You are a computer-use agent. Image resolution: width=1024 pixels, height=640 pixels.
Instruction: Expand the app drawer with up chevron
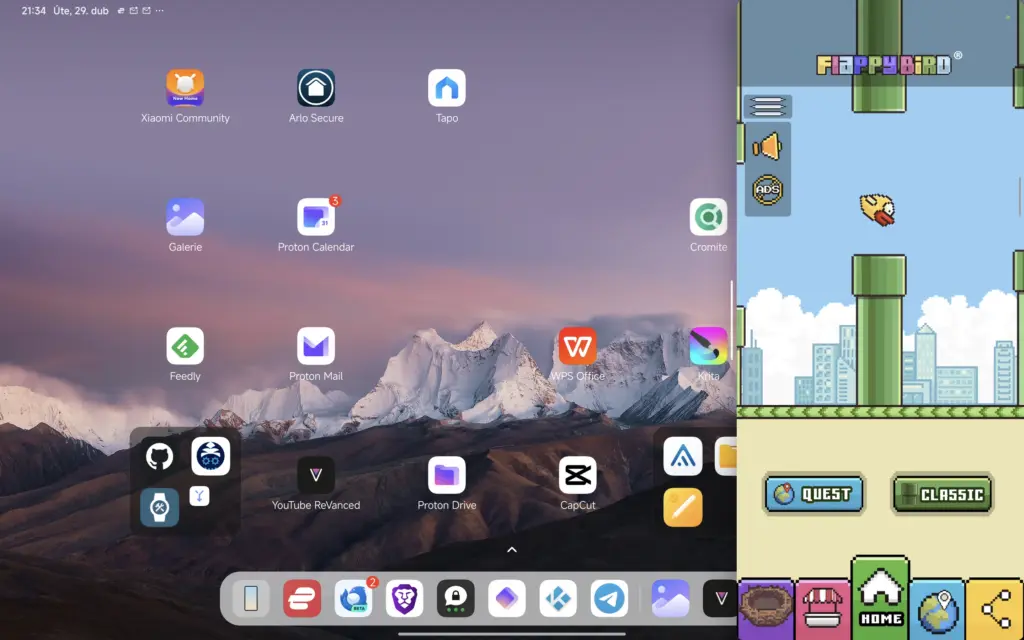click(512, 550)
